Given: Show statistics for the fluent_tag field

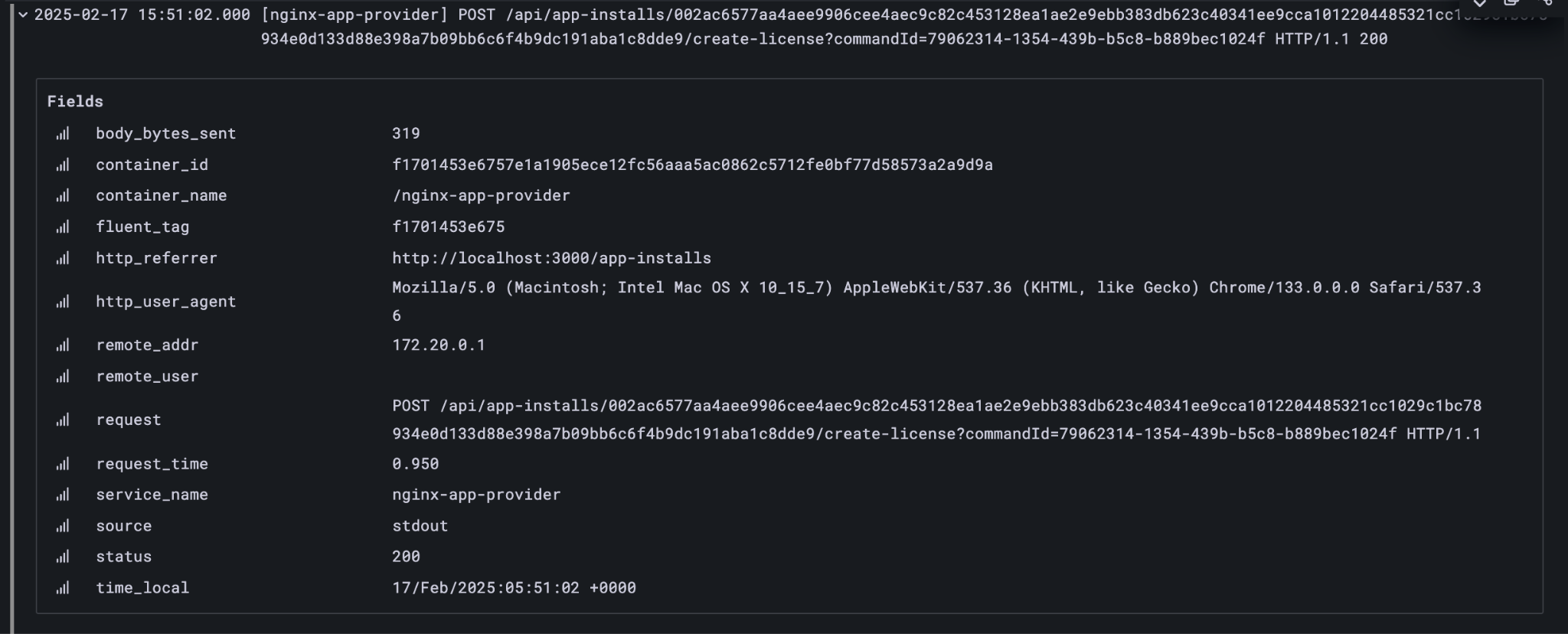Looking at the screenshot, I should pos(64,227).
